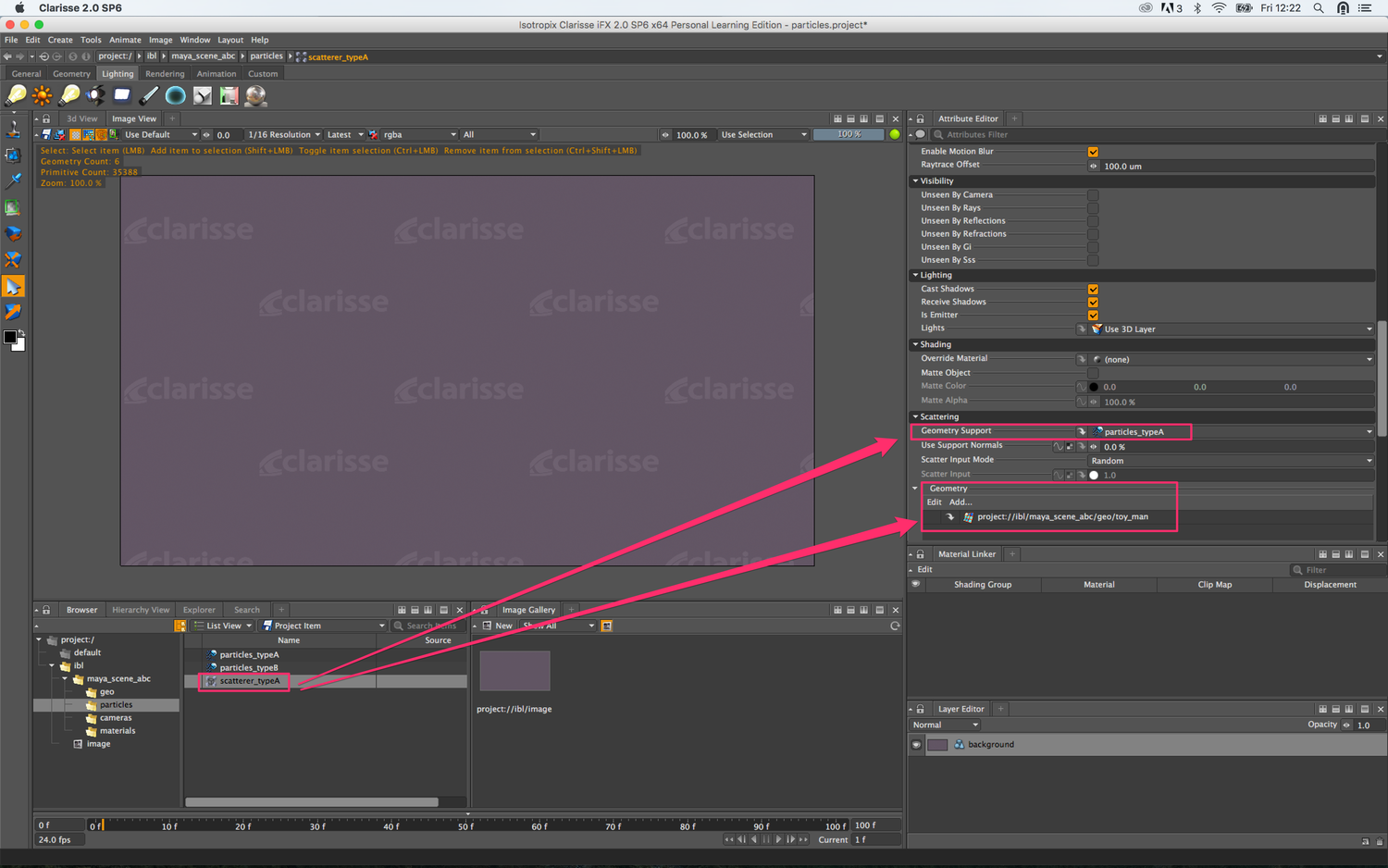
Task: Create an ambient occlusion light
Action: [x=202, y=95]
